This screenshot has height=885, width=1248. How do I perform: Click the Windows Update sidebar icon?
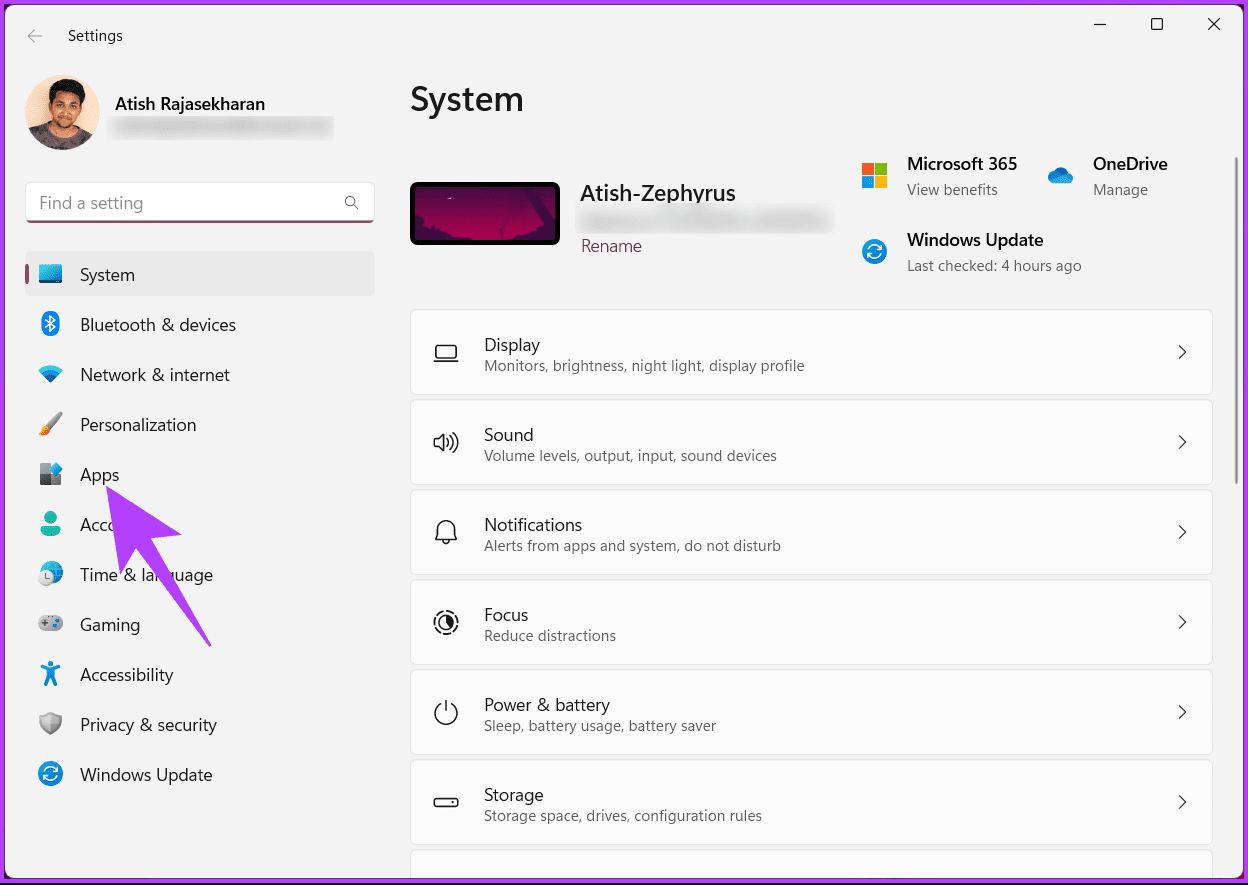point(51,774)
